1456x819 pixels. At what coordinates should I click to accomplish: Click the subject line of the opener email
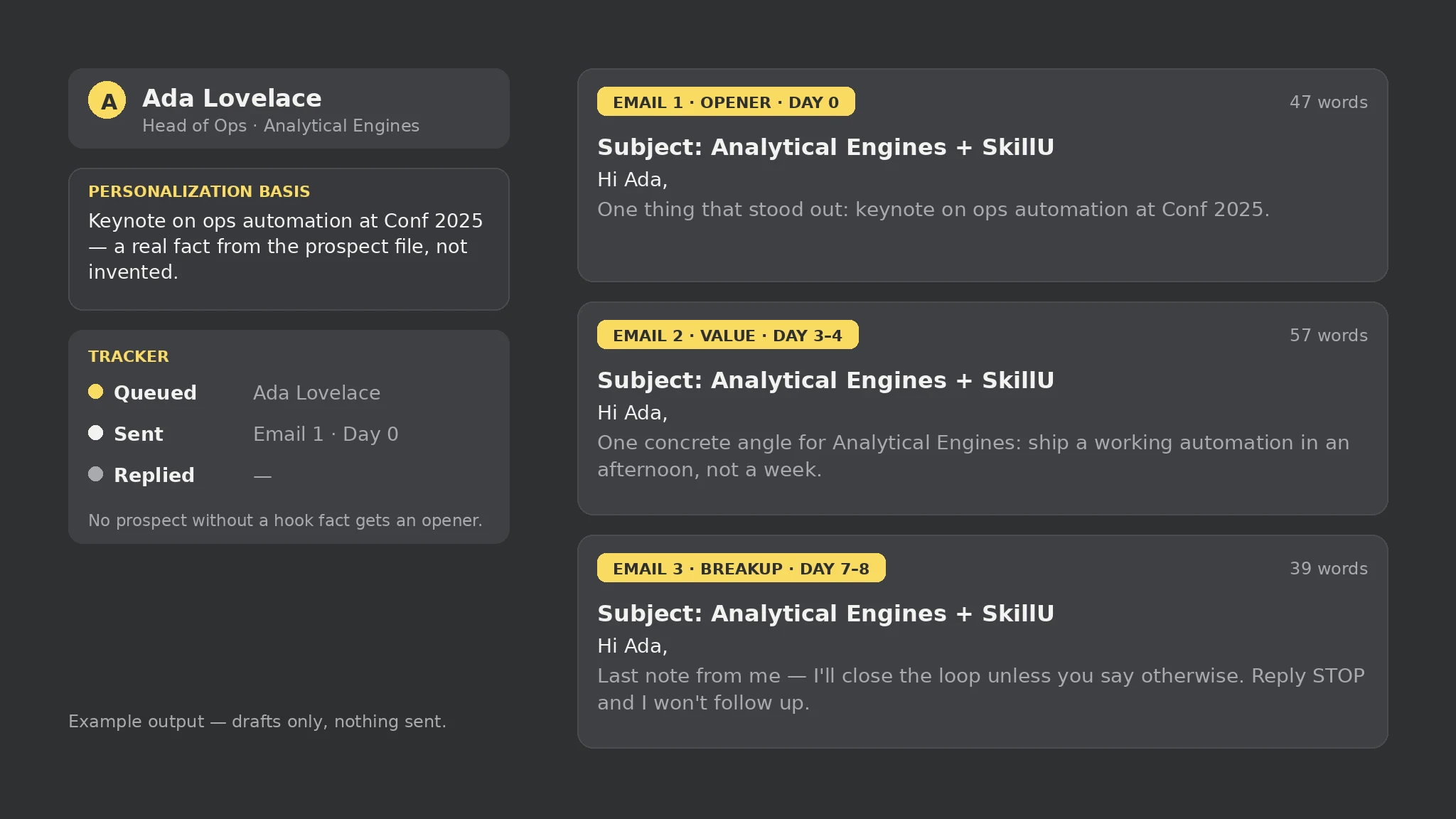click(825, 147)
